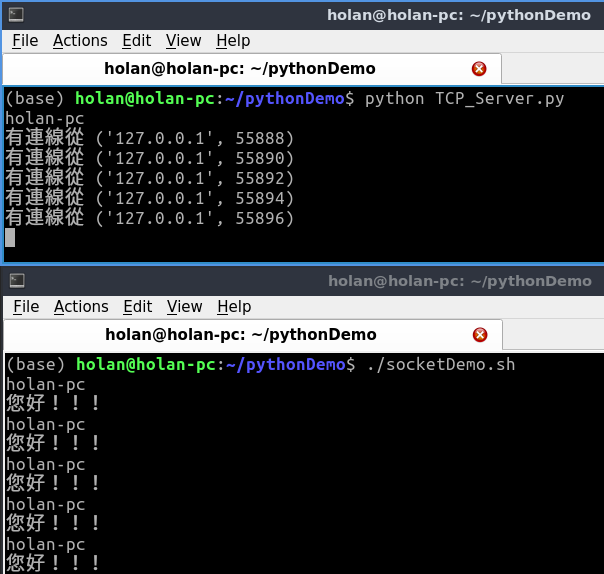Click the '(base)' environment label in bottom terminal

click(36, 364)
